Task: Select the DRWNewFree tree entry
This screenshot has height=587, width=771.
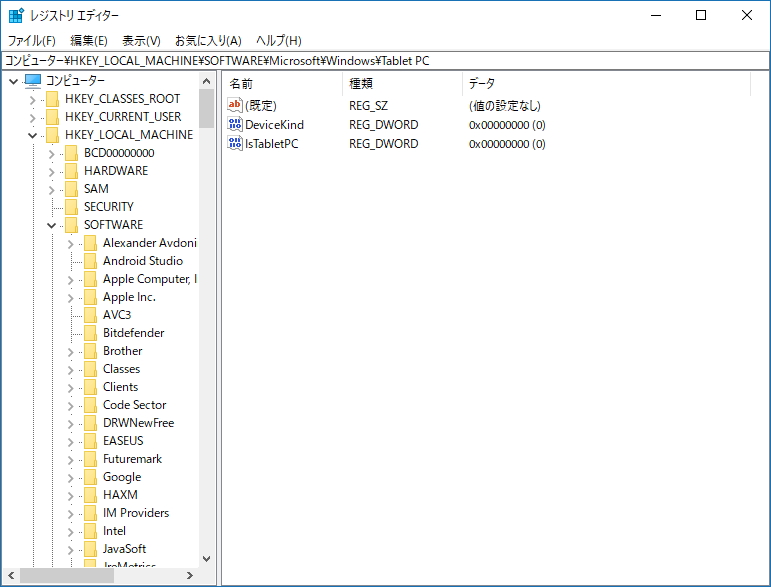Action: pos(139,423)
